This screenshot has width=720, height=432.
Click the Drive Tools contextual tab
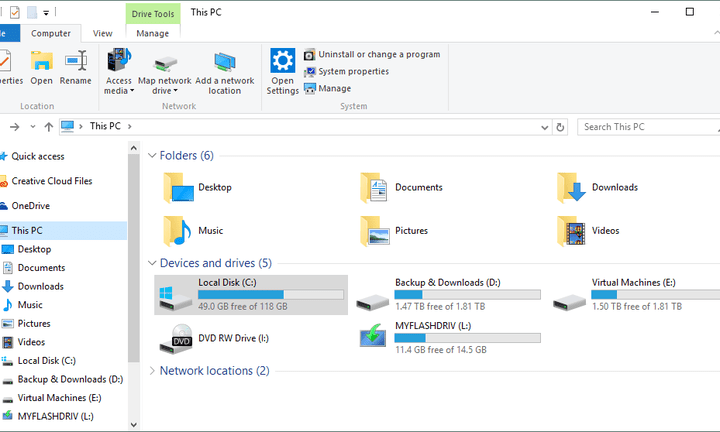153,14
